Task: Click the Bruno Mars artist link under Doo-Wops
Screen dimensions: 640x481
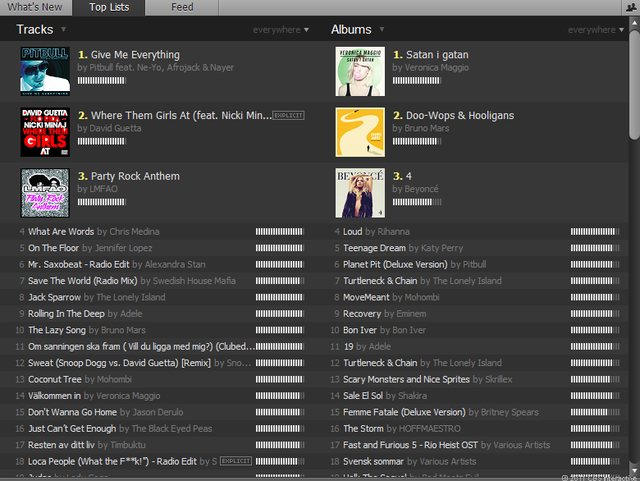Action: (x=427, y=128)
